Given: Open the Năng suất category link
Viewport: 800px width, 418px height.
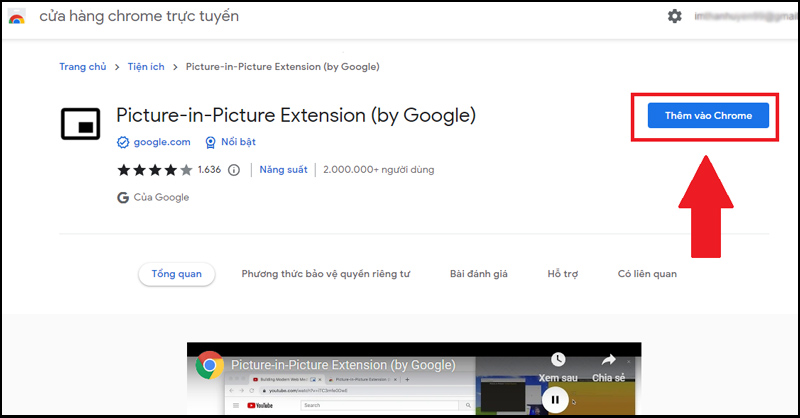Looking at the screenshot, I should pos(283,170).
